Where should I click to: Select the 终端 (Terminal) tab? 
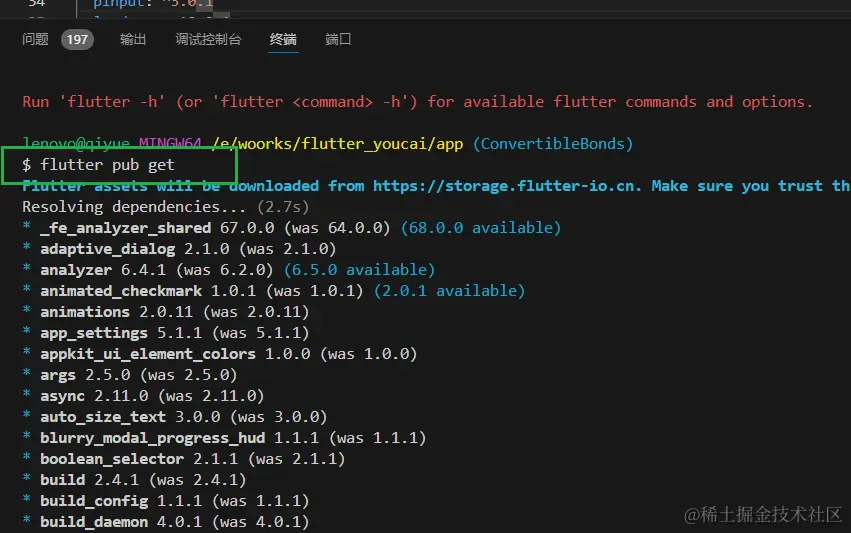(x=283, y=39)
